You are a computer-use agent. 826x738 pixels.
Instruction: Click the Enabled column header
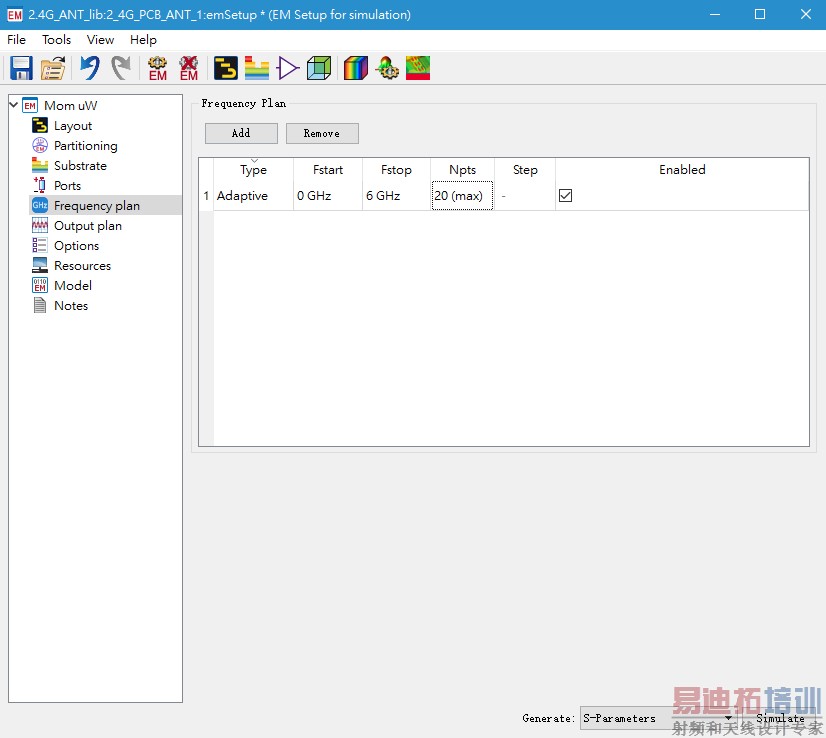click(682, 170)
